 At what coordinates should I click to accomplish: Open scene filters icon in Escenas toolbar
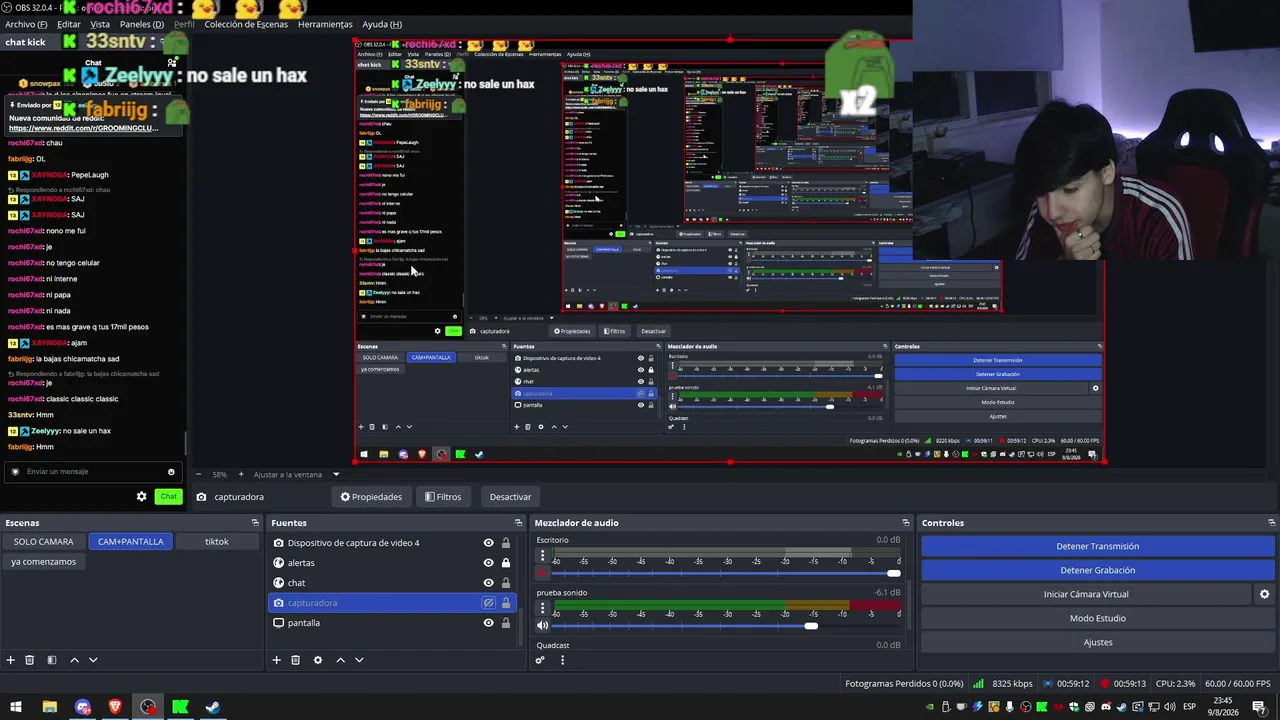(52, 660)
